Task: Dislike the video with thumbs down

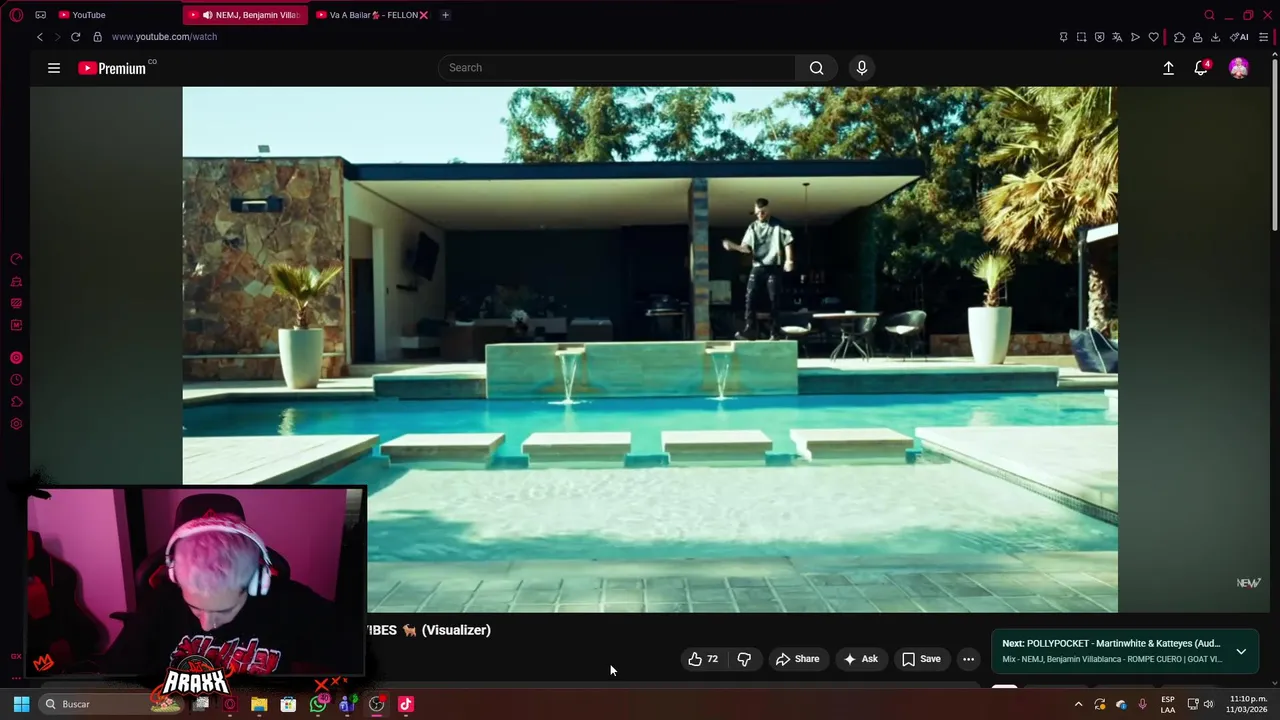Action: point(744,659)
